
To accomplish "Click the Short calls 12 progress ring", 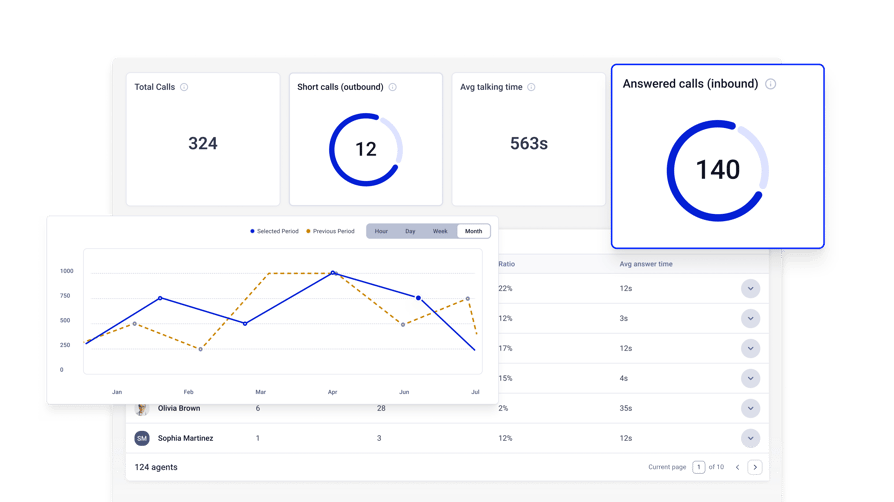I will click(x=365, y=149).
